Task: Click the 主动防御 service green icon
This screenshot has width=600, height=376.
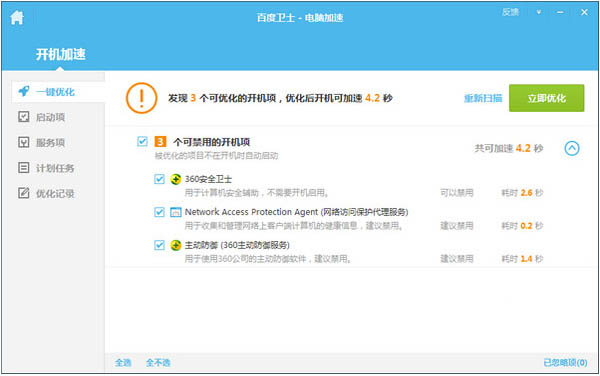Action: click(x=176, y=245)
